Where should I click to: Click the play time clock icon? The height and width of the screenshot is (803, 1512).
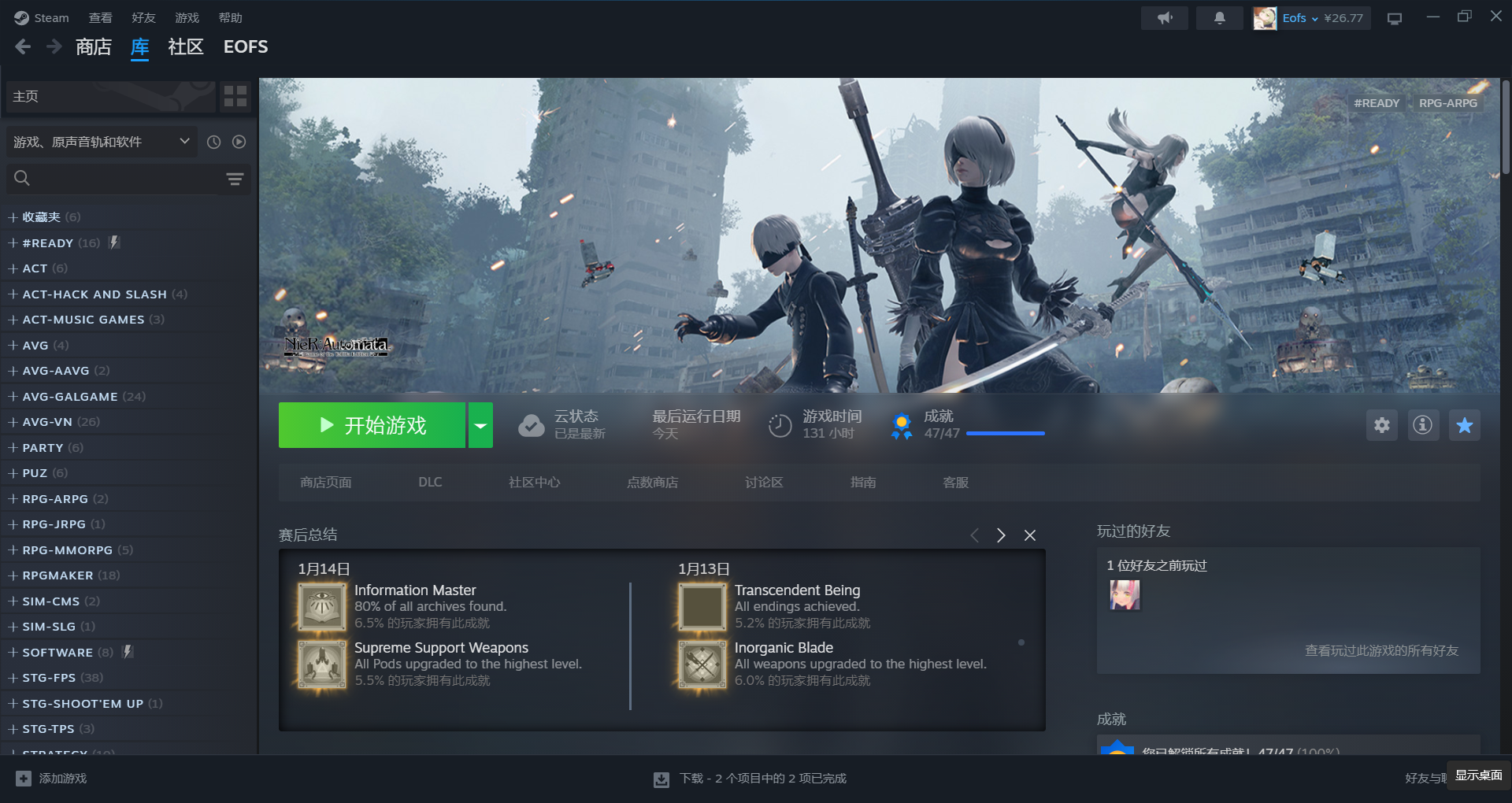(x=780, y=425)
